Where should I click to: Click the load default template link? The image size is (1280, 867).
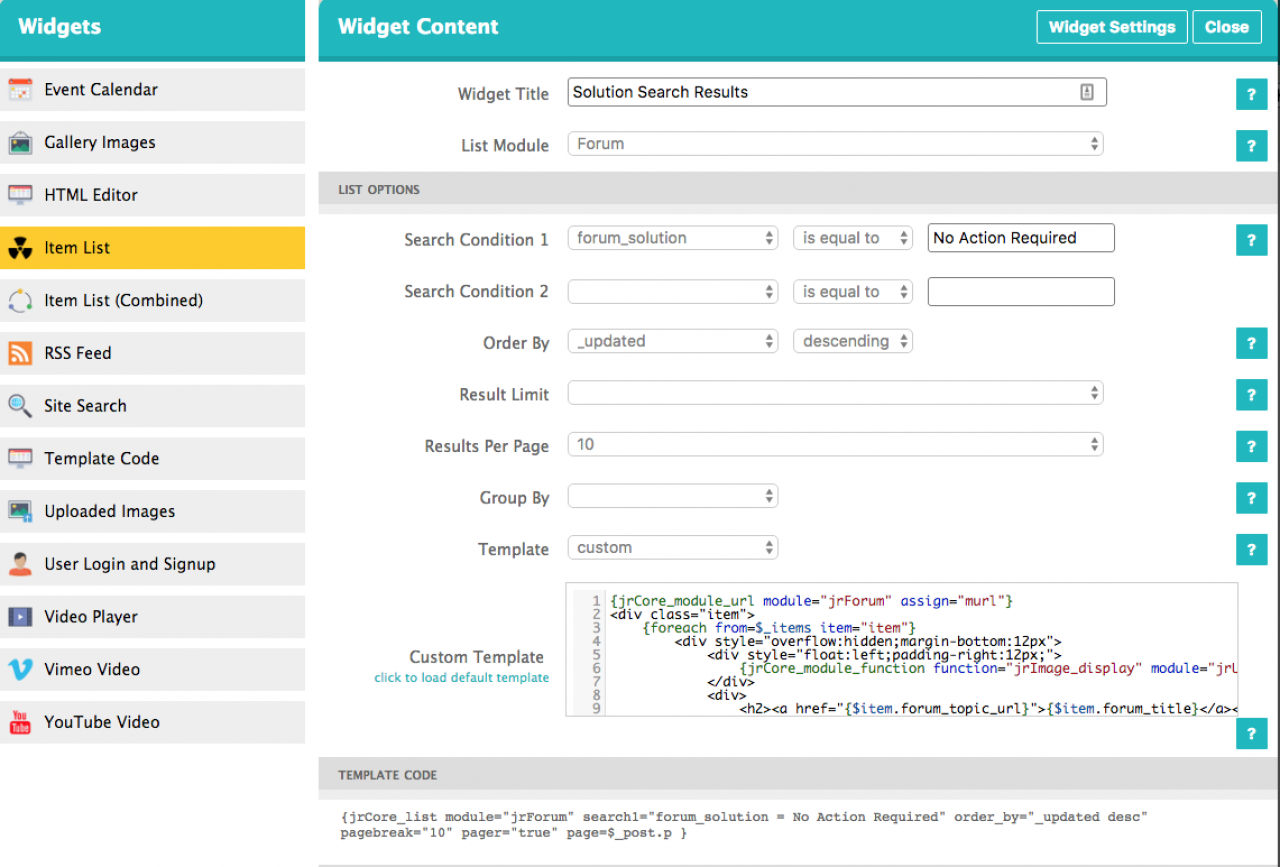click(x=461, y=678)
